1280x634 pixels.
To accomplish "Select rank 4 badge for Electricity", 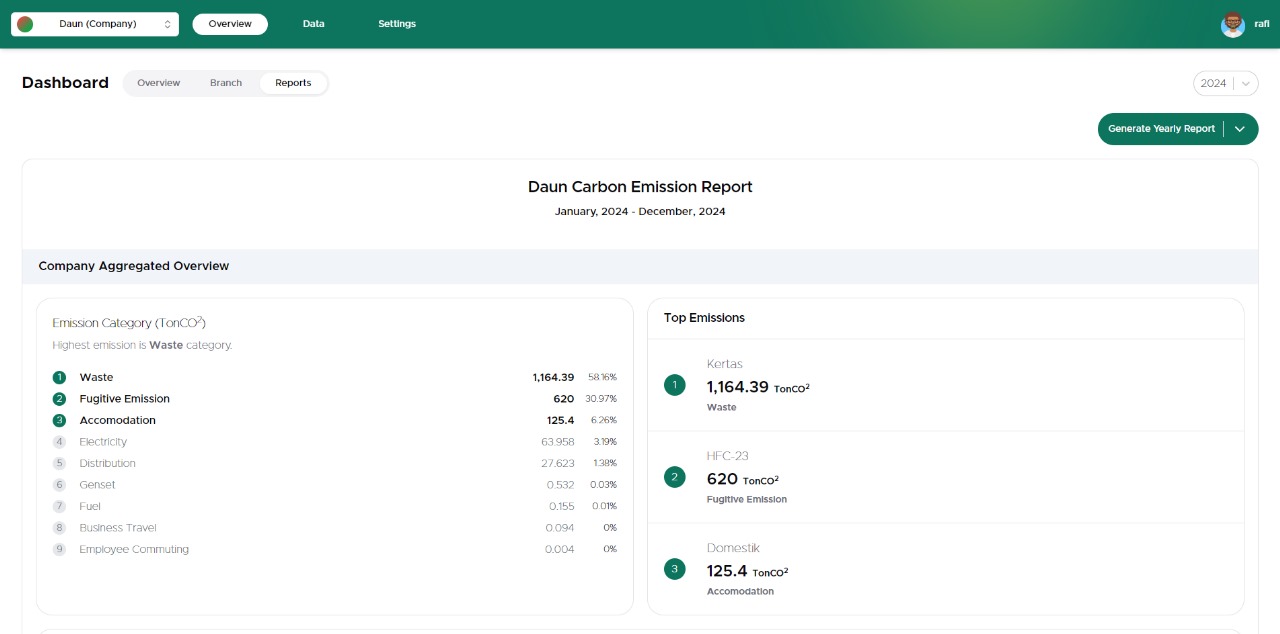I will coord(59,442).
